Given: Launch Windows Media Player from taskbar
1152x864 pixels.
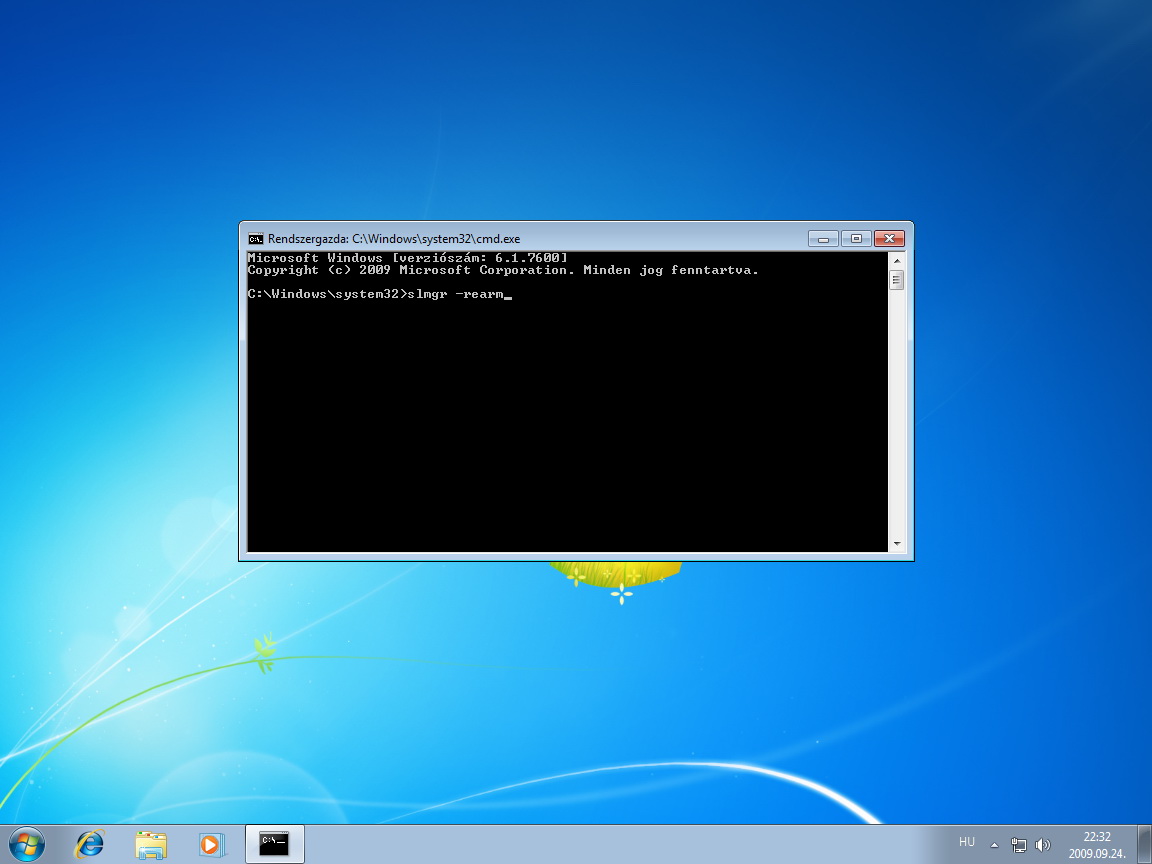Looking at the screenshot, I should 211,845.
